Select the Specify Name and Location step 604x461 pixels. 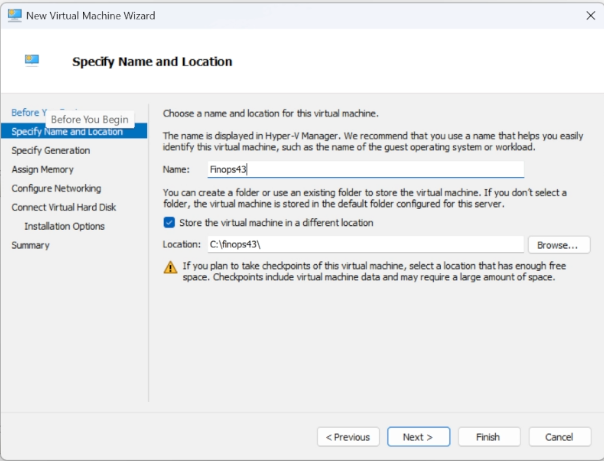[67, 131]
